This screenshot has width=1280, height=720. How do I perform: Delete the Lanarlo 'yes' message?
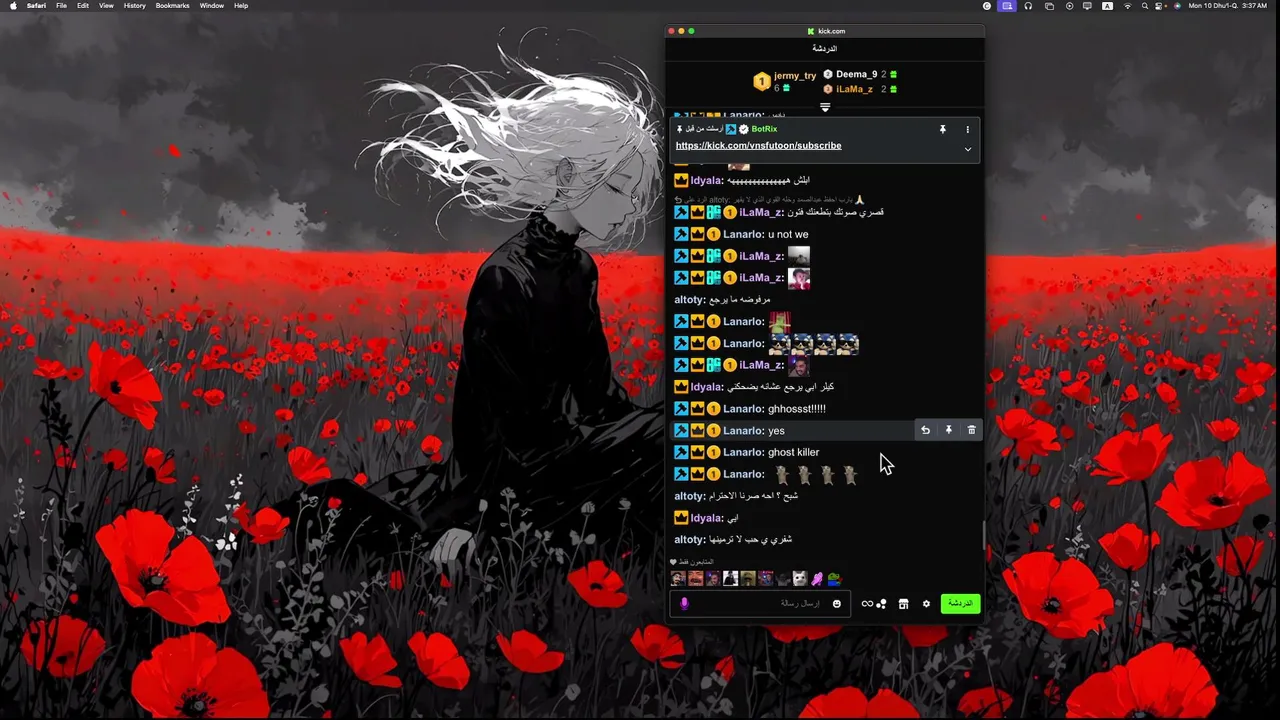coord(971,430)
